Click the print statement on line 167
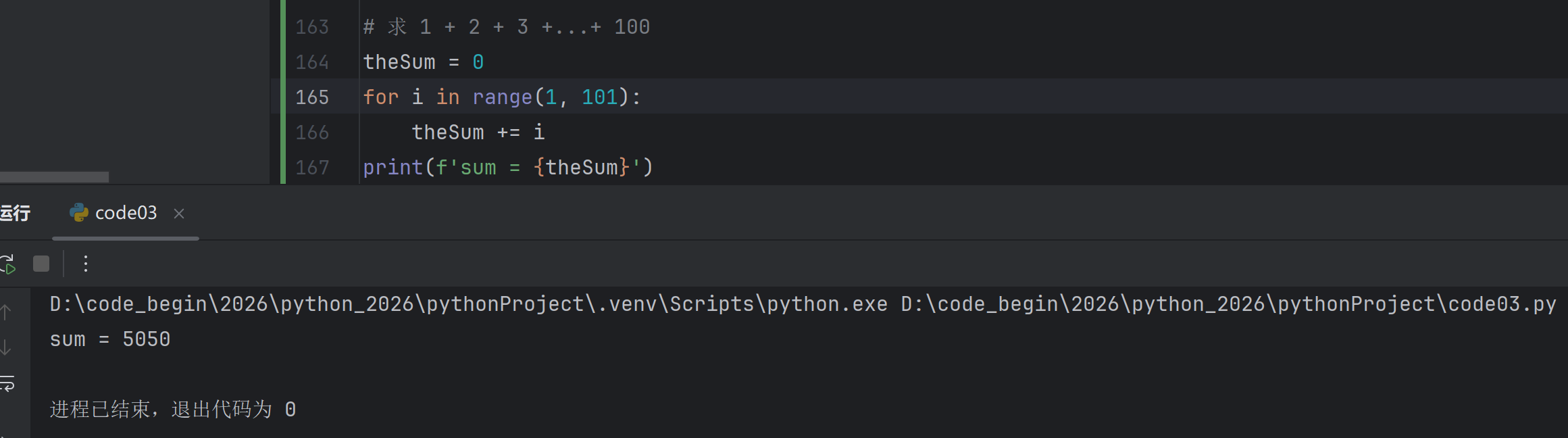1568x438 pixels. click(508, 168)
